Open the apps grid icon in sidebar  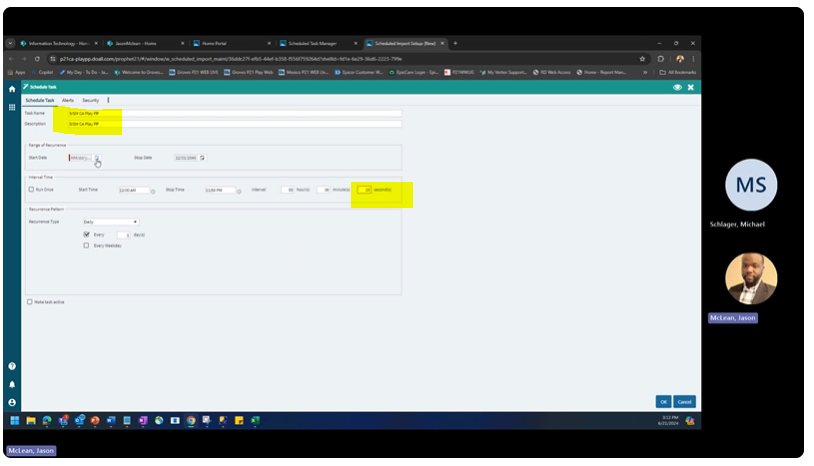pos(12,105)
